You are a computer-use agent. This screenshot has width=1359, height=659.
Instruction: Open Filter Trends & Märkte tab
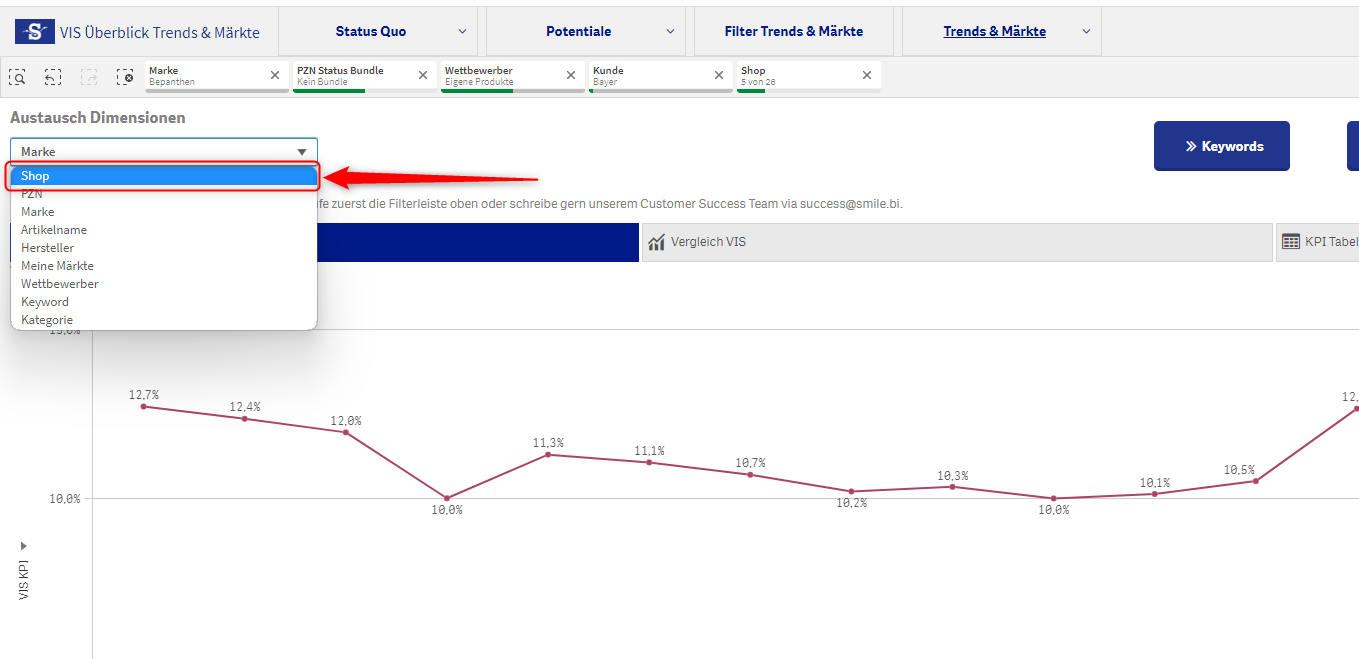point(793,31)
